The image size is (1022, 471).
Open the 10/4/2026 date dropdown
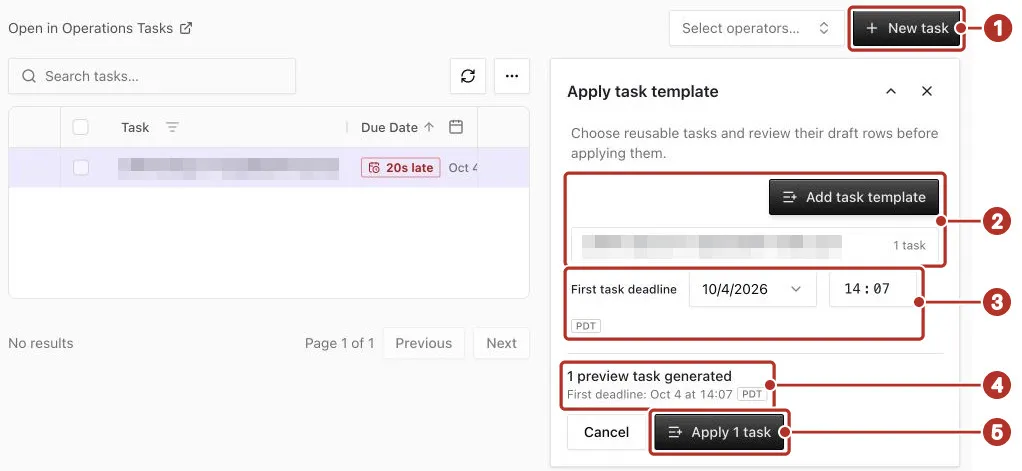click(753, 289)
